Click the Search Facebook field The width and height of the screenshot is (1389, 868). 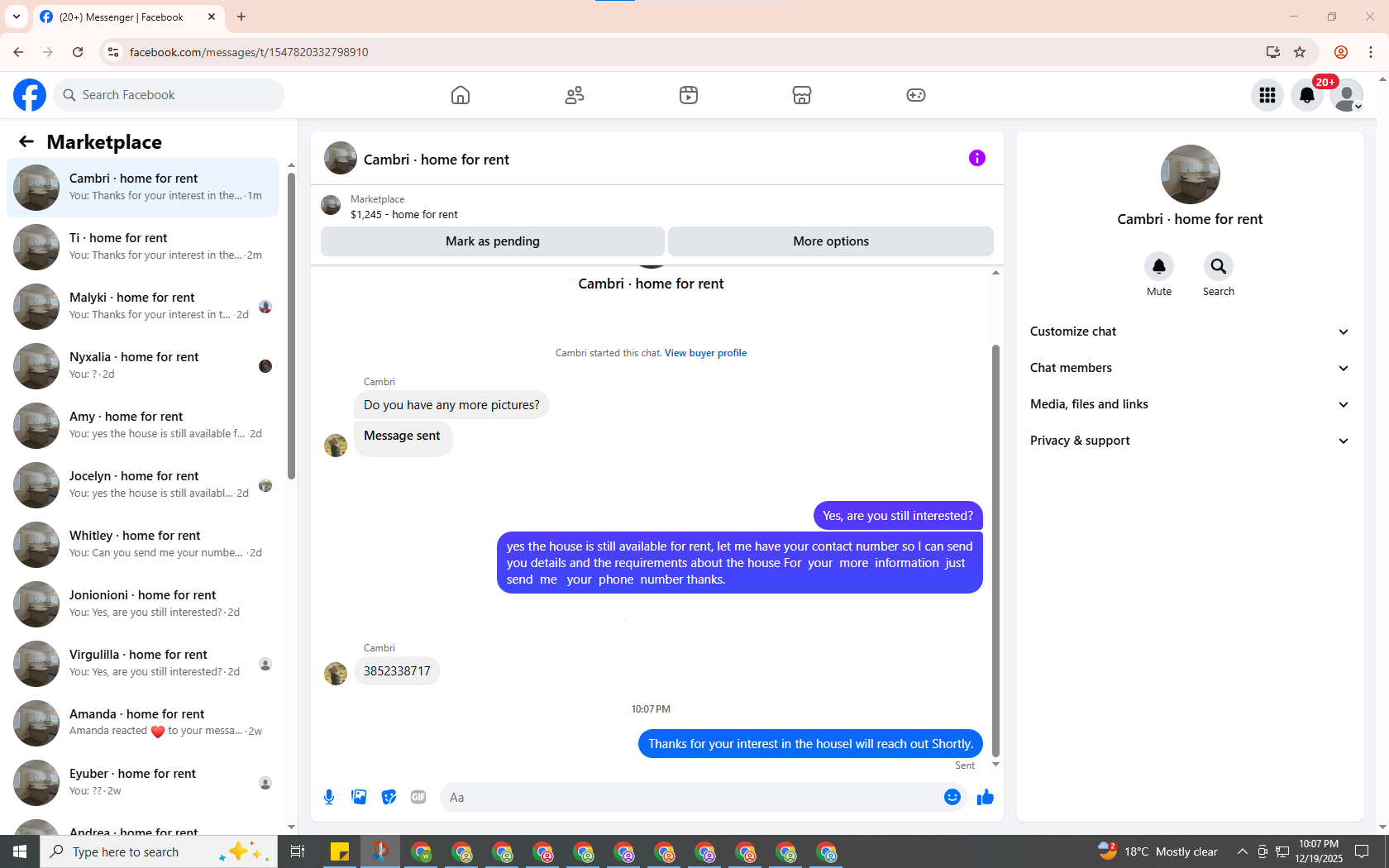coord(169,95)
